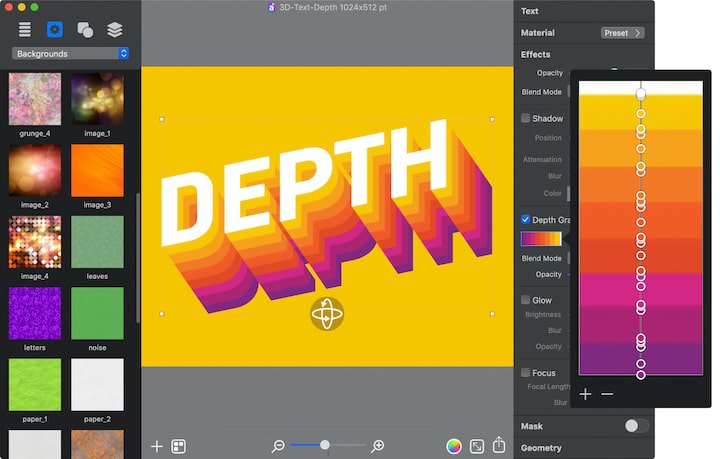
Task: Select the bottom purple gradient stop
Action: [641, 375]
